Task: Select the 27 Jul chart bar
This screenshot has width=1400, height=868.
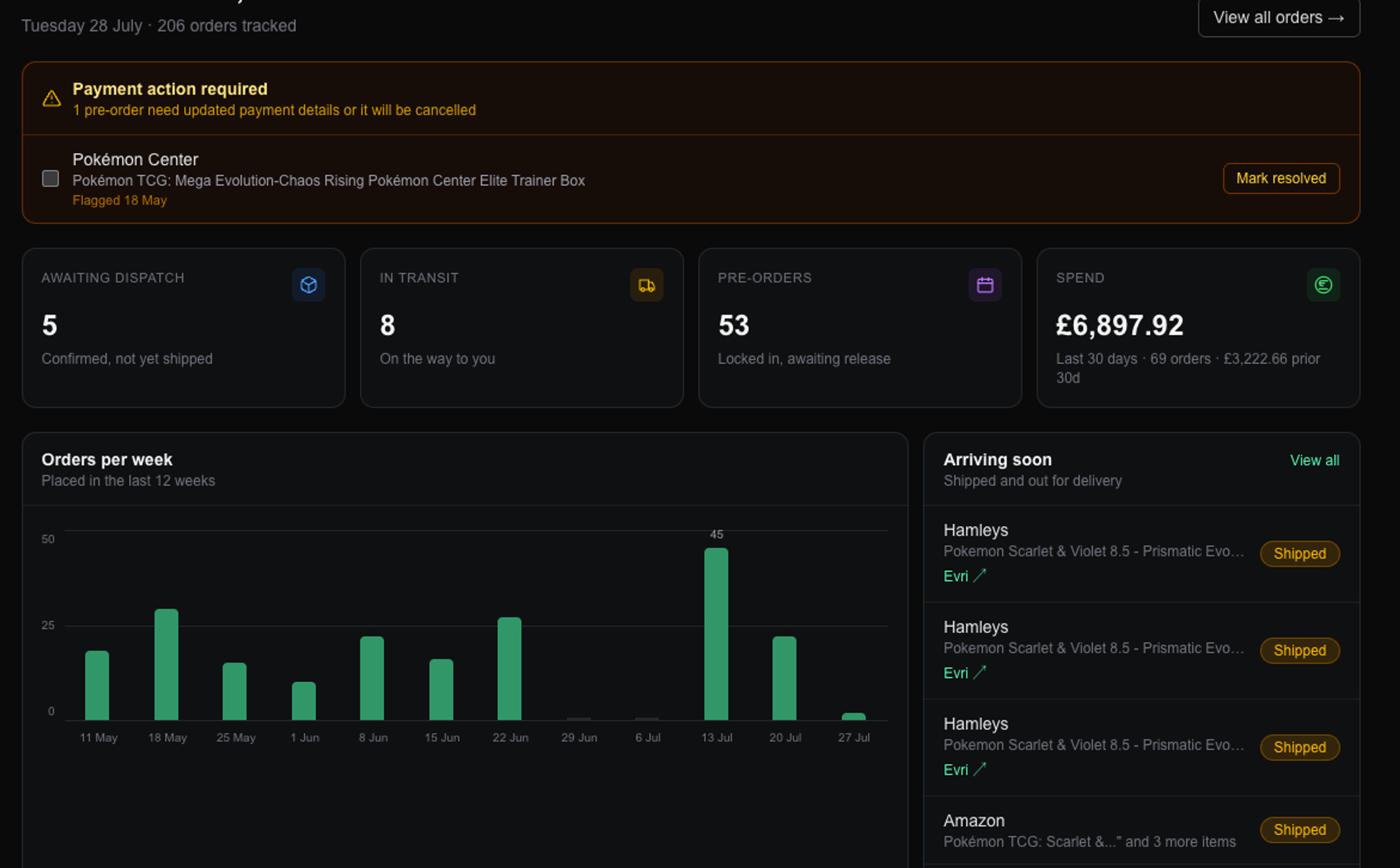Action: [853, 717]
